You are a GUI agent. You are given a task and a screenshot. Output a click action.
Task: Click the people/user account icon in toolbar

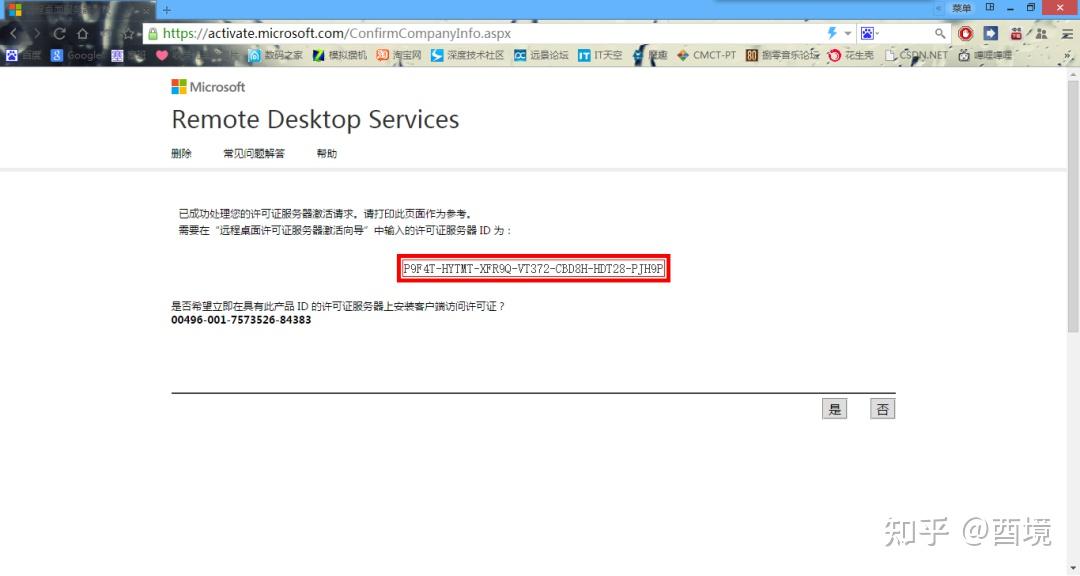pyautogui.click(x=1041, y=33)
